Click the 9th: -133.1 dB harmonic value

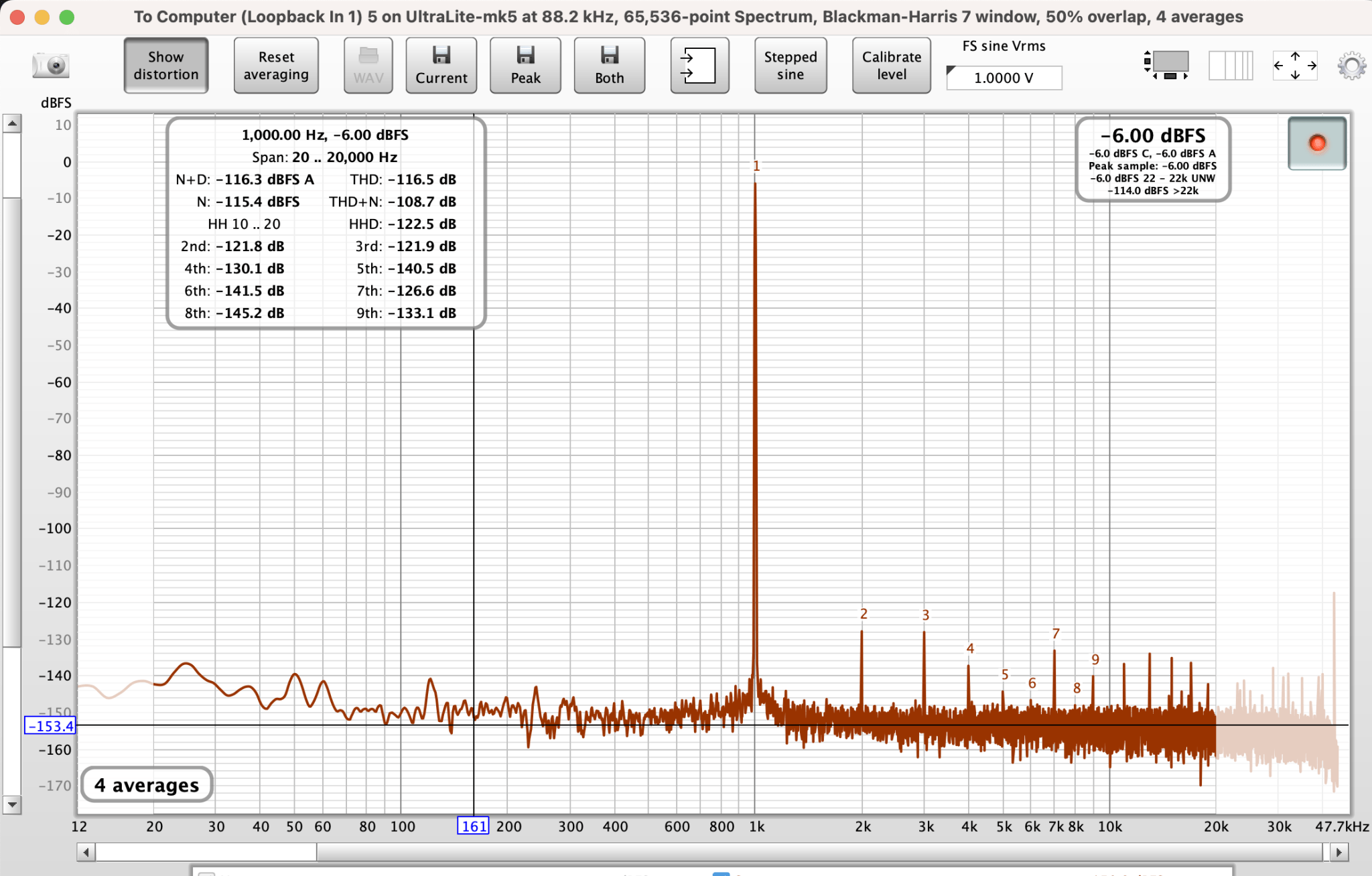[x=406, y=313]
